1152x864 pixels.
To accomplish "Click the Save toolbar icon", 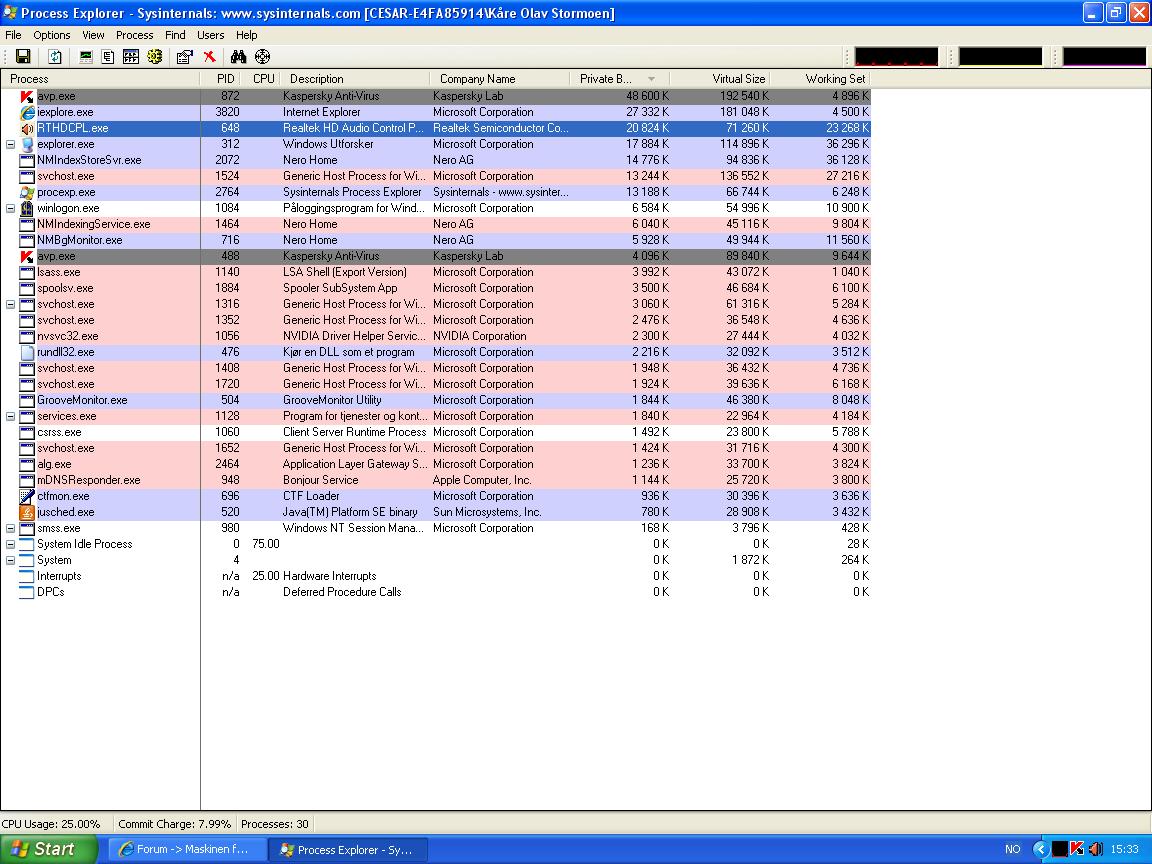I will coord(23,57).
